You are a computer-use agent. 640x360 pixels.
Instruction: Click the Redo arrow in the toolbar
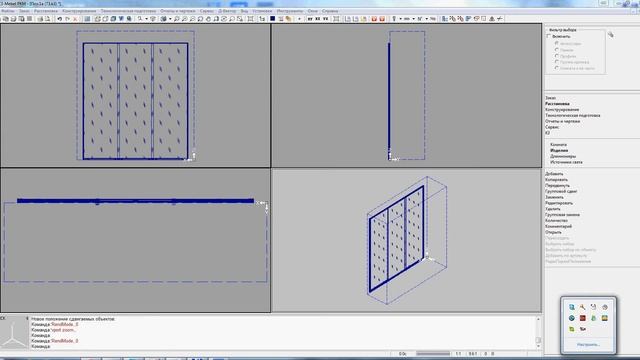(67, 19)
